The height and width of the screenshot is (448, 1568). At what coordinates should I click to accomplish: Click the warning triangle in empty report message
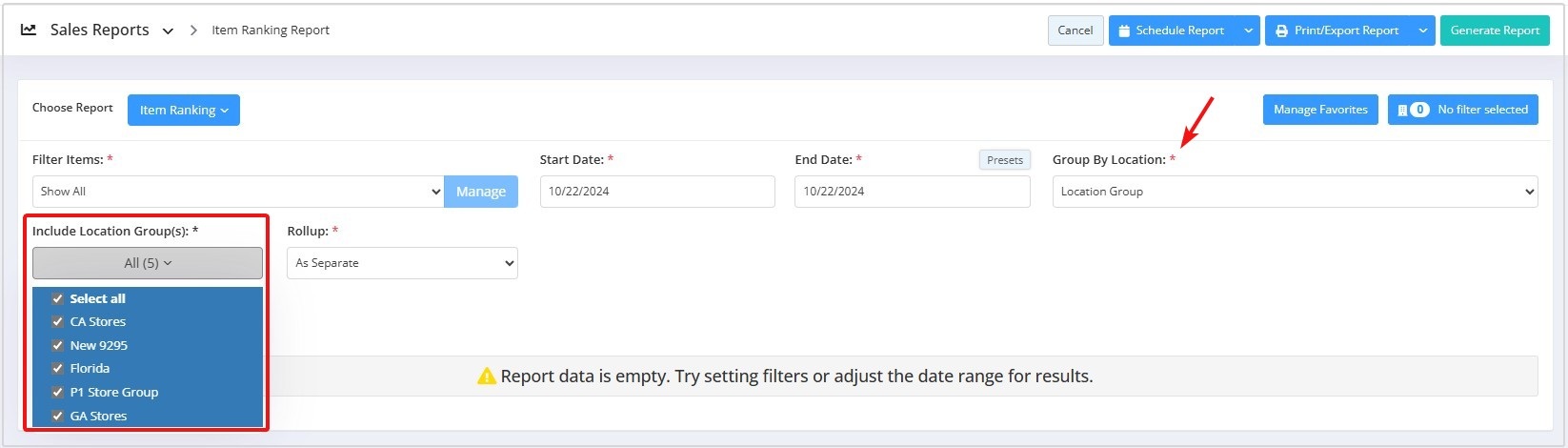[487, 377]
